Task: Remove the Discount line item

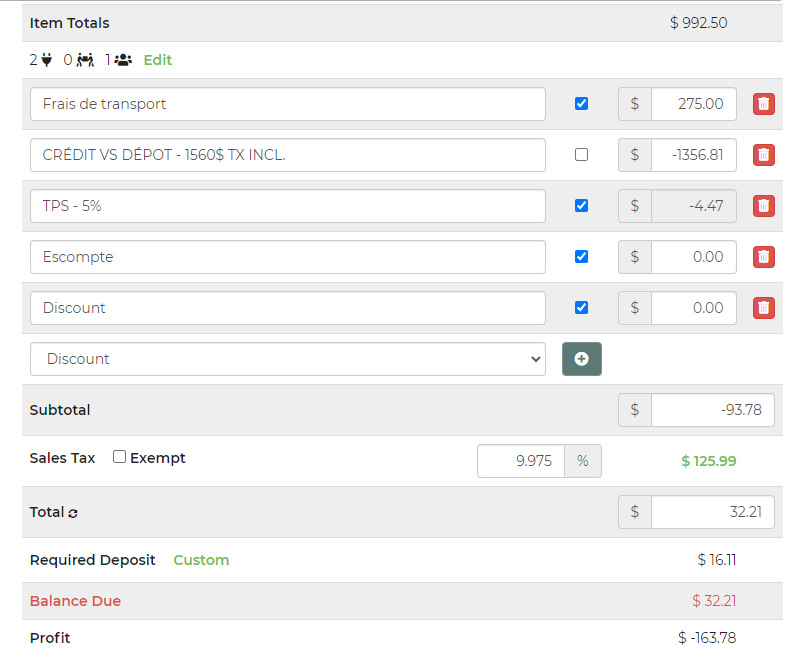Action: 763,308
